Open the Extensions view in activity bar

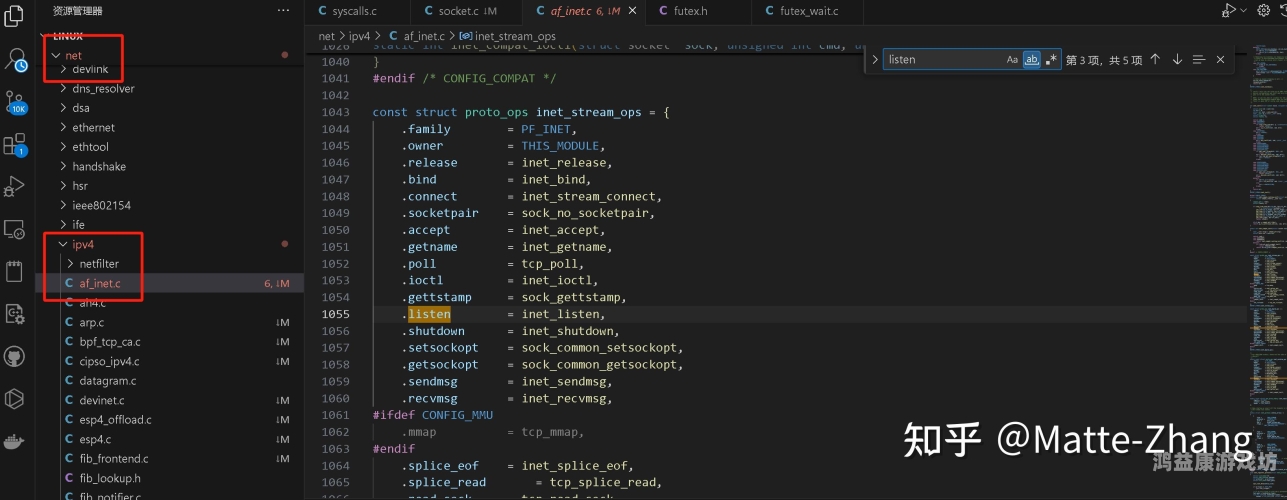point(15,145)
